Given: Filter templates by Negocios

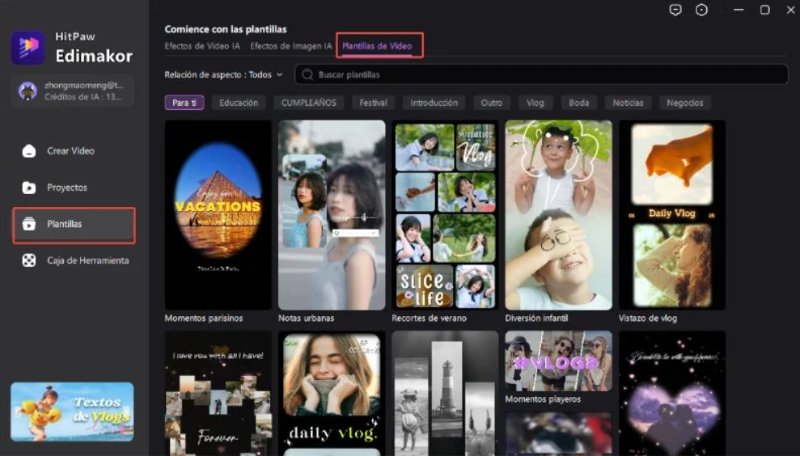Looking at the screenshot, I should [x=685, y=103].
